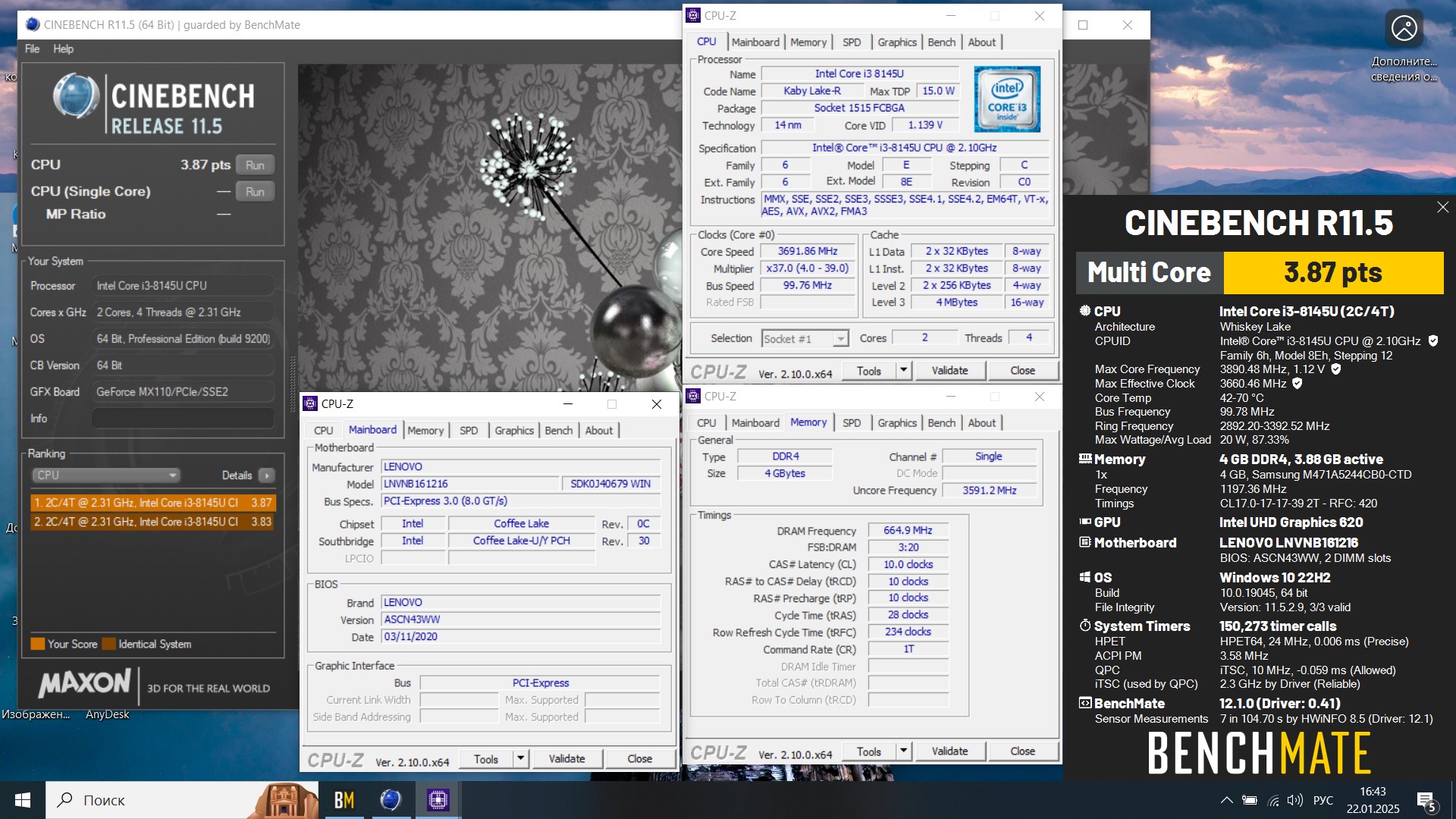Screen dimensions: 1456x819
Task: Open Bench tab in top CPU-Z window
Action: (942, 42)
